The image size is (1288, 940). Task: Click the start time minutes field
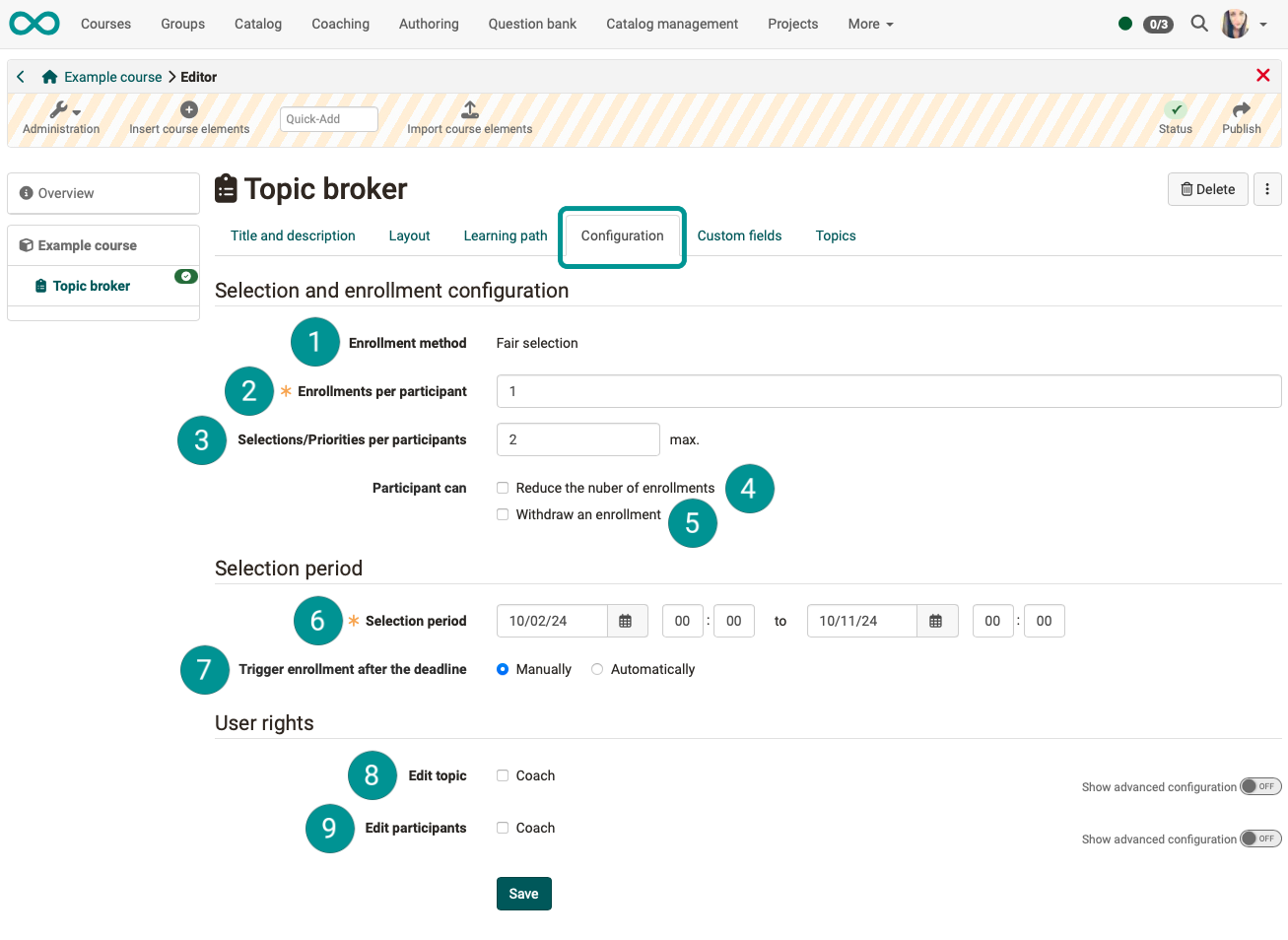[734, 621]
